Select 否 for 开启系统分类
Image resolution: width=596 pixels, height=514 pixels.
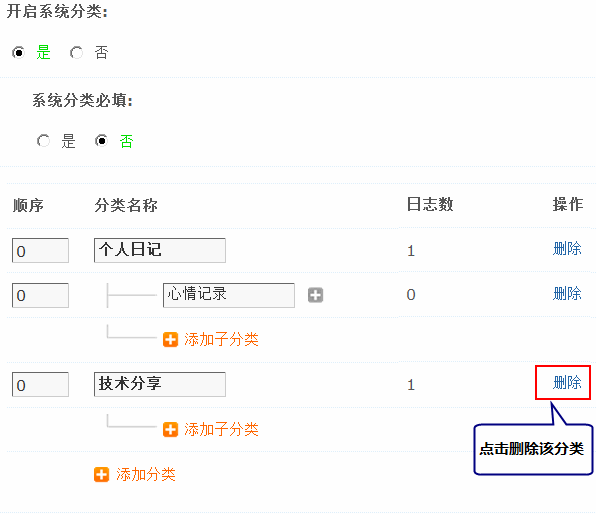76,52
